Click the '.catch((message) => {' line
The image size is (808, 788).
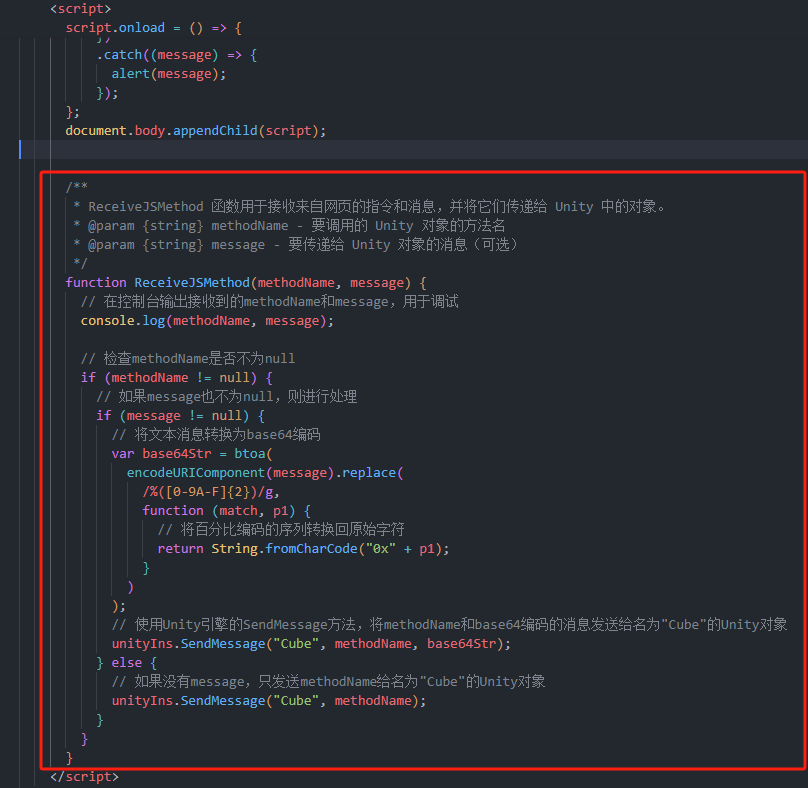point(177,55)
